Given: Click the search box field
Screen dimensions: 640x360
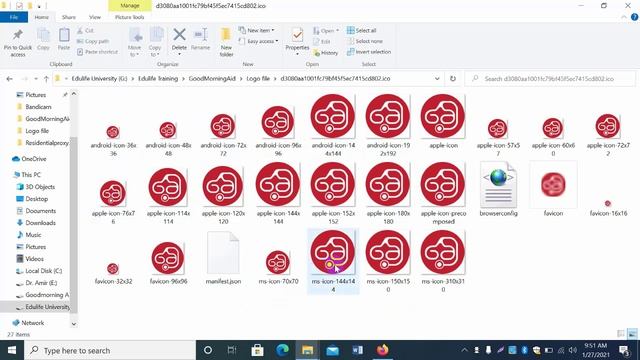Looking at the screenshot, I should [x=550, y=79].
